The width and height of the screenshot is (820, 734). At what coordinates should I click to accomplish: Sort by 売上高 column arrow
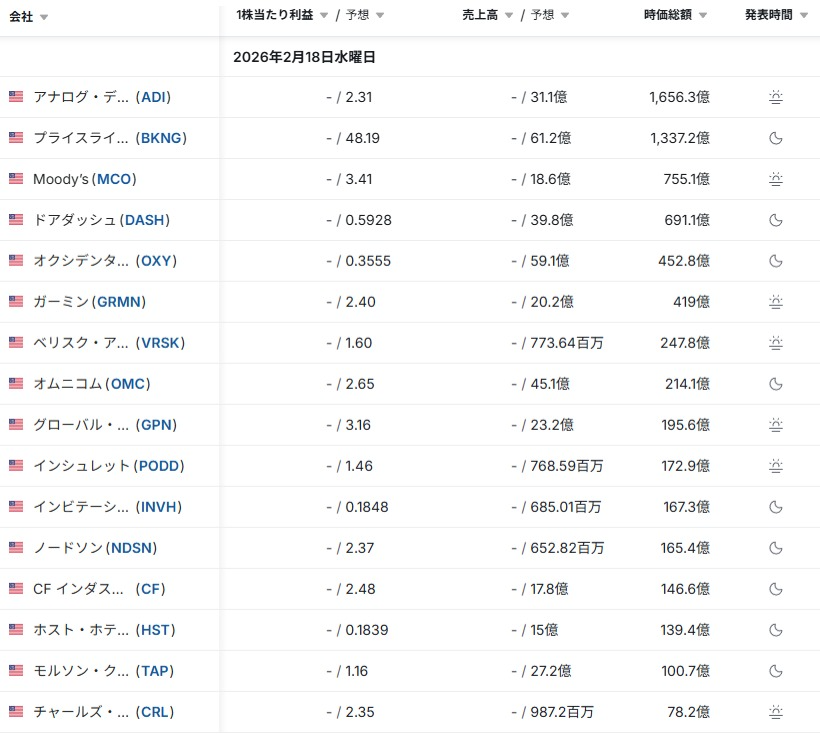click(509, 16)
